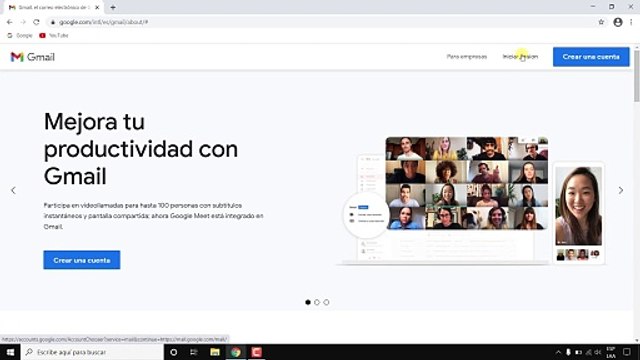Click the Chrome taskbar icon
Viewport: 640px width, 360px height.
pos(236,352)
